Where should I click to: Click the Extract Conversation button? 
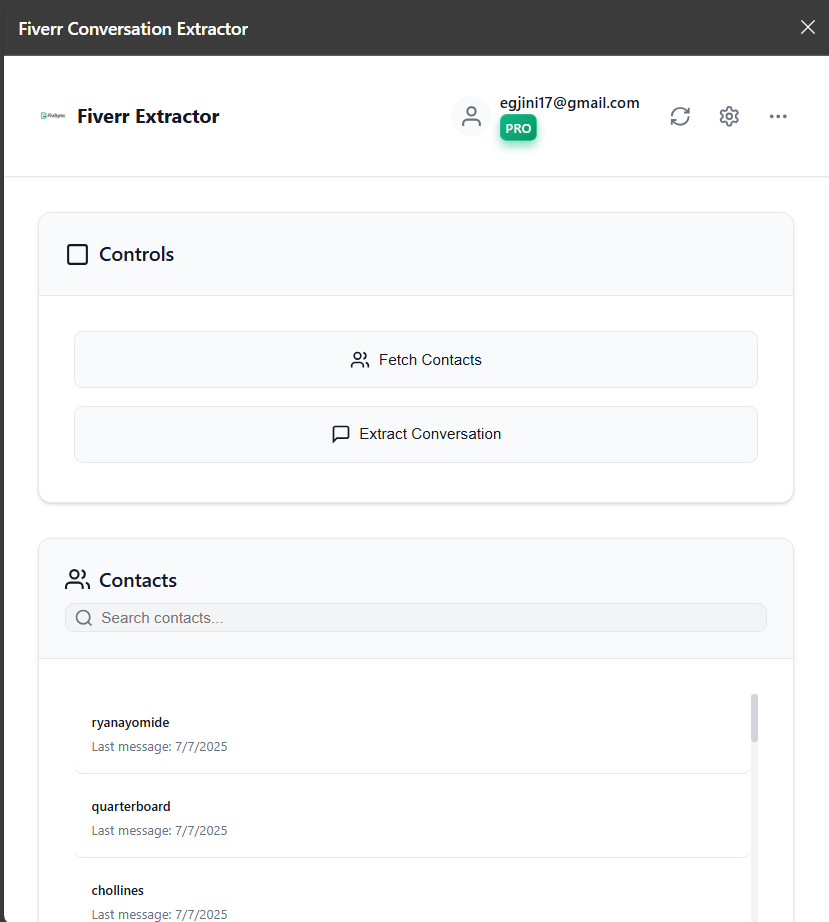pos(416,435)
